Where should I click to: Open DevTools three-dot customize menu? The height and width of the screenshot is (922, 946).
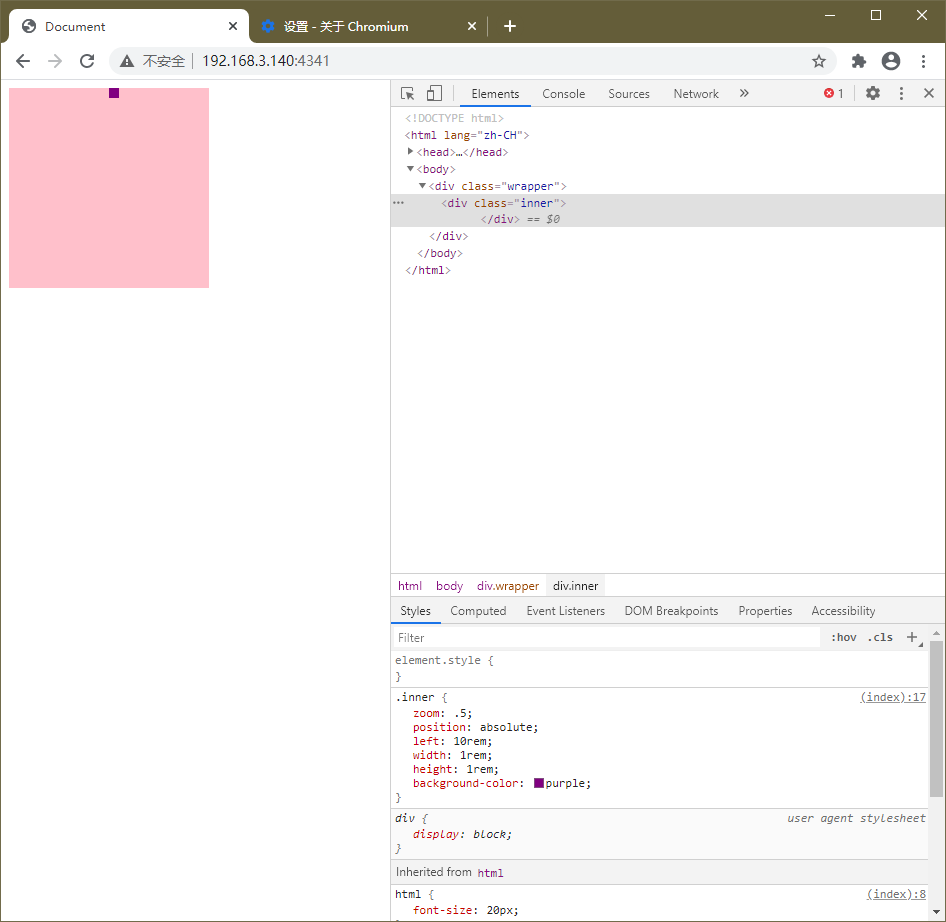901,93
